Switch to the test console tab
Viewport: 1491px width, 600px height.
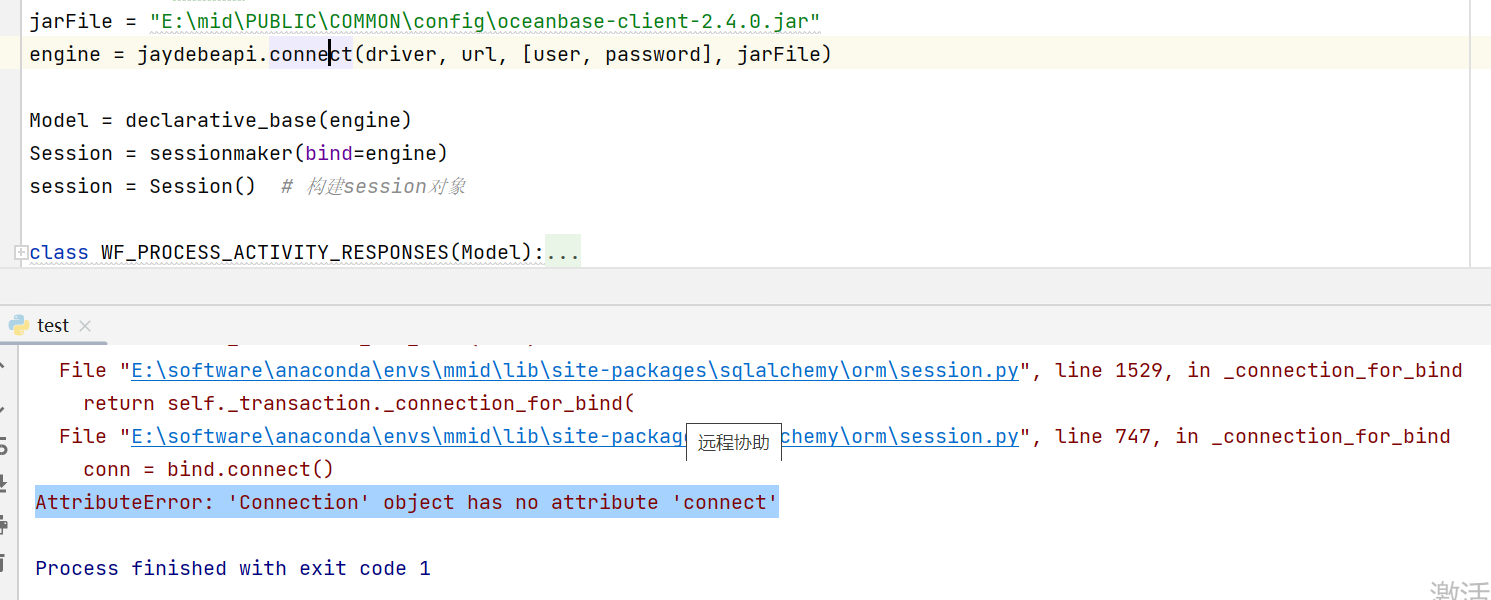[52, 324]
